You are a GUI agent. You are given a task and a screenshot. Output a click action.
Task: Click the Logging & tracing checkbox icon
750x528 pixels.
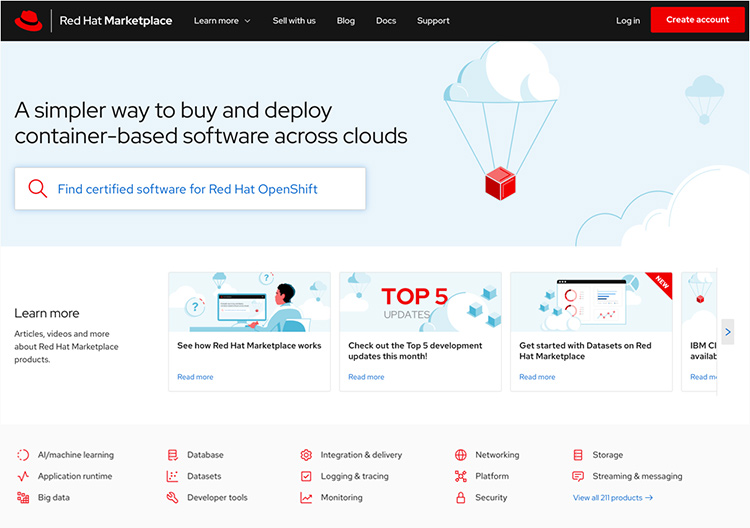point(306,476)
